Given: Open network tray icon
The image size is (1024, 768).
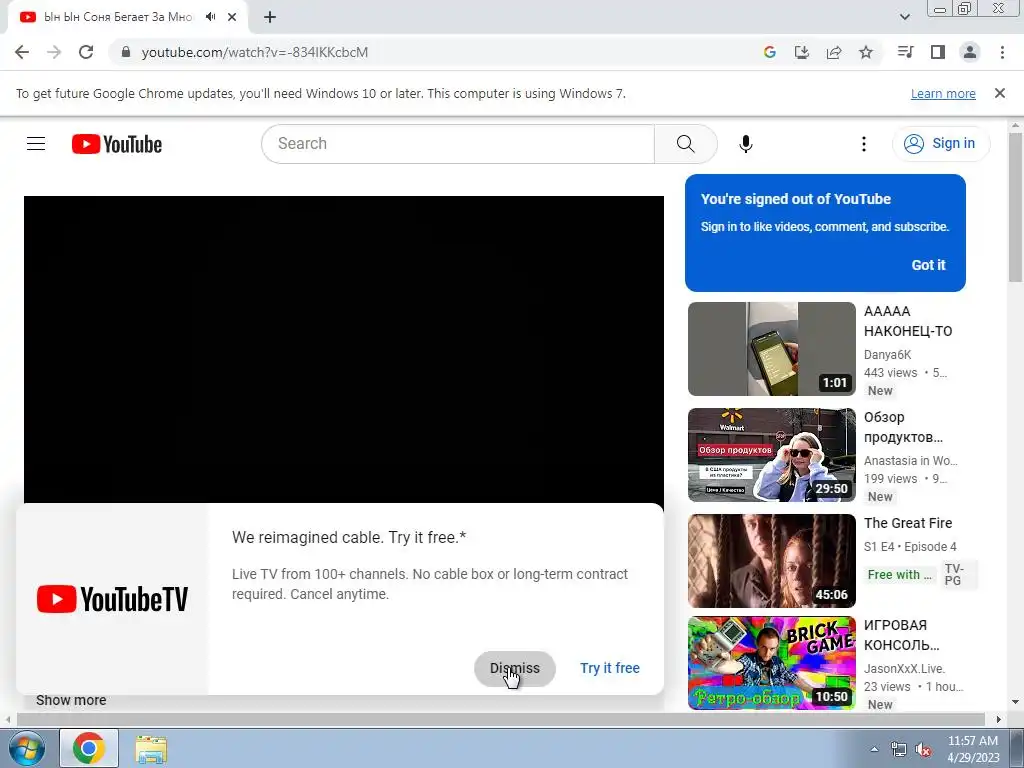Looking at the screenshot, I should pyautogui.click(x=899, y=750).
